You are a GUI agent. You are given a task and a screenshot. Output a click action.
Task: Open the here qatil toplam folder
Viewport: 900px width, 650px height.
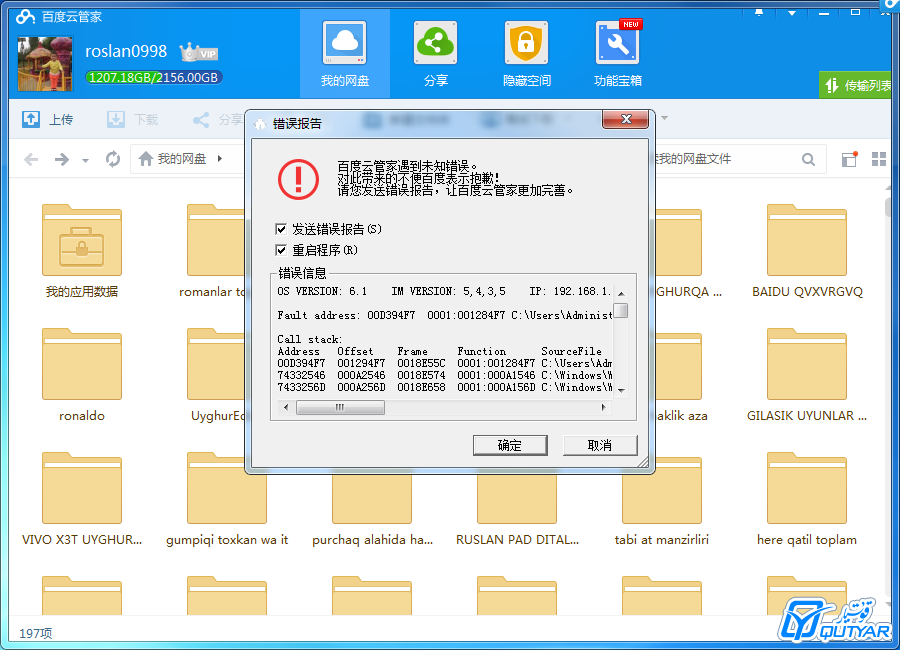point(806,489)
